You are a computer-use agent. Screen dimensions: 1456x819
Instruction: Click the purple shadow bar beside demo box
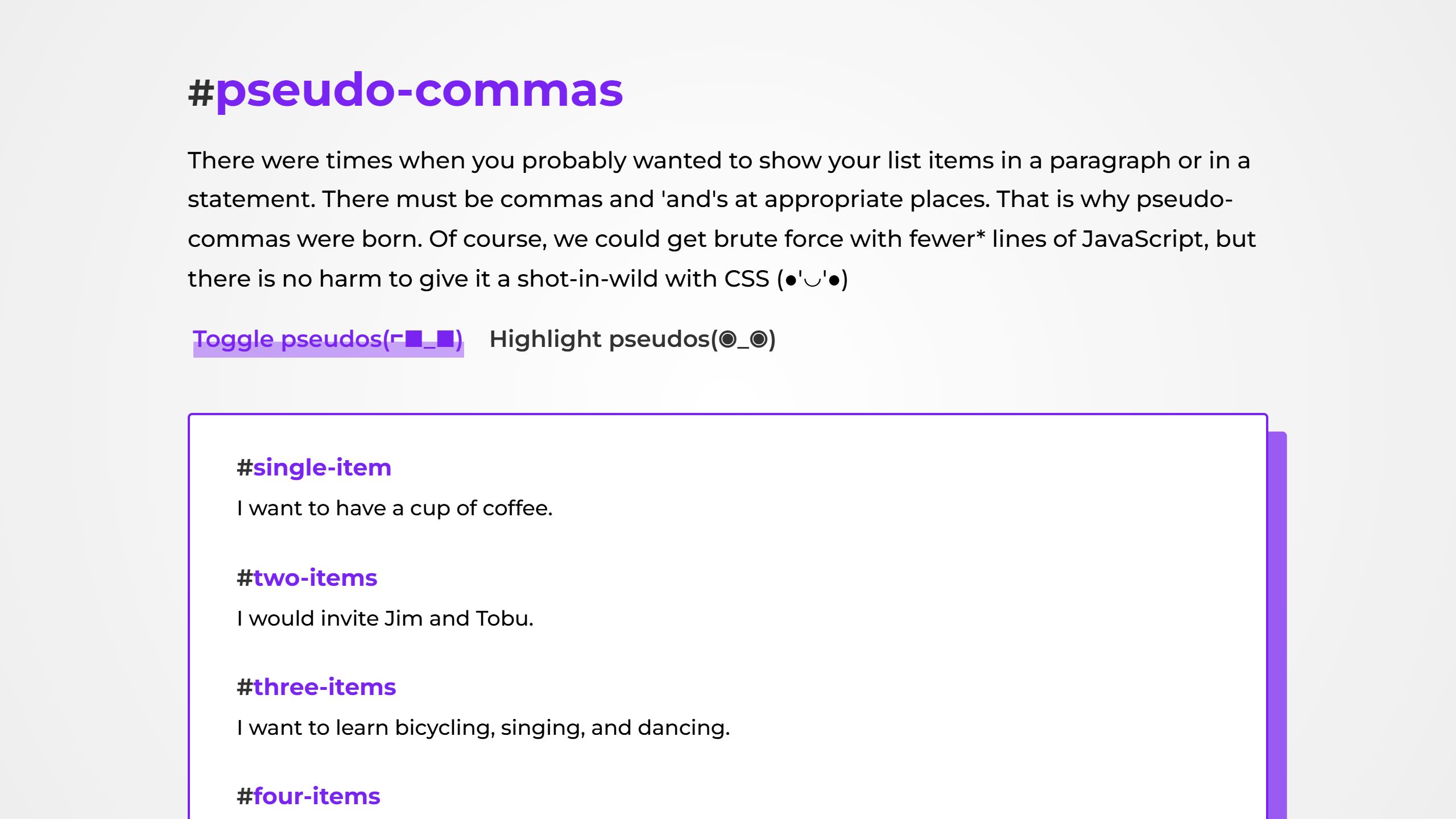pos(1277,626)
